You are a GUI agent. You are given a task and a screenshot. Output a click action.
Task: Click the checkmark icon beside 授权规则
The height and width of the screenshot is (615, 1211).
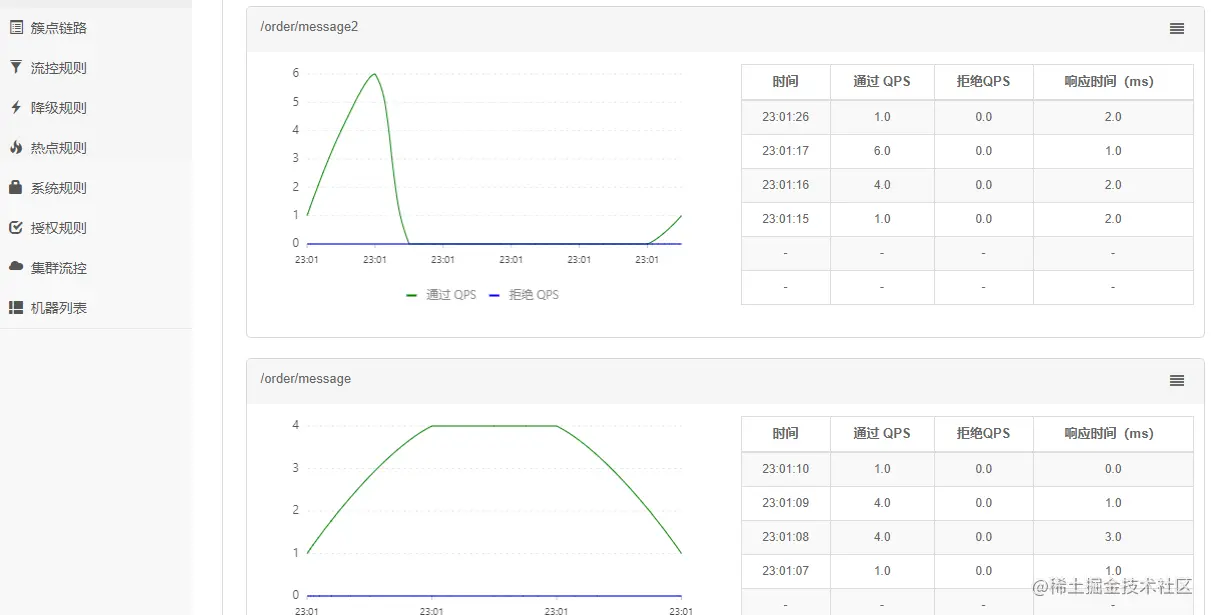click(16, 227)
